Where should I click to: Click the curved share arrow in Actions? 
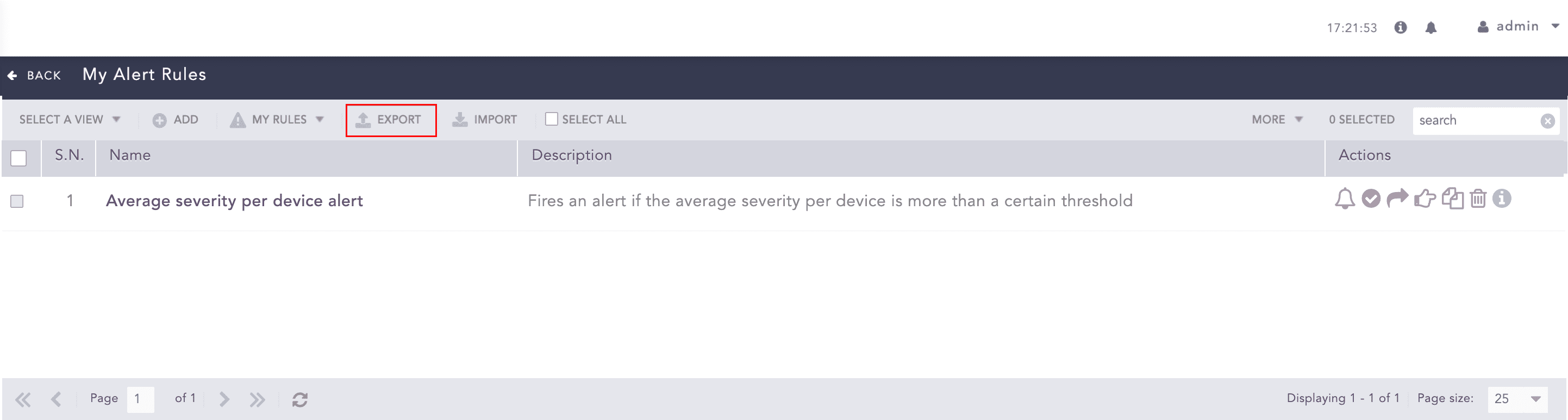(1397, 198)
